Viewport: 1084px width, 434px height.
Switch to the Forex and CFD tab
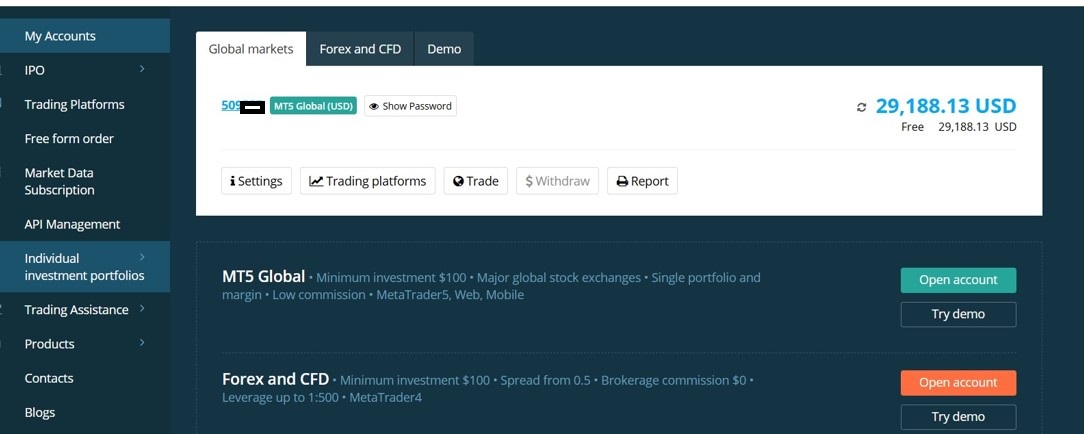click(x=361, y=49)
